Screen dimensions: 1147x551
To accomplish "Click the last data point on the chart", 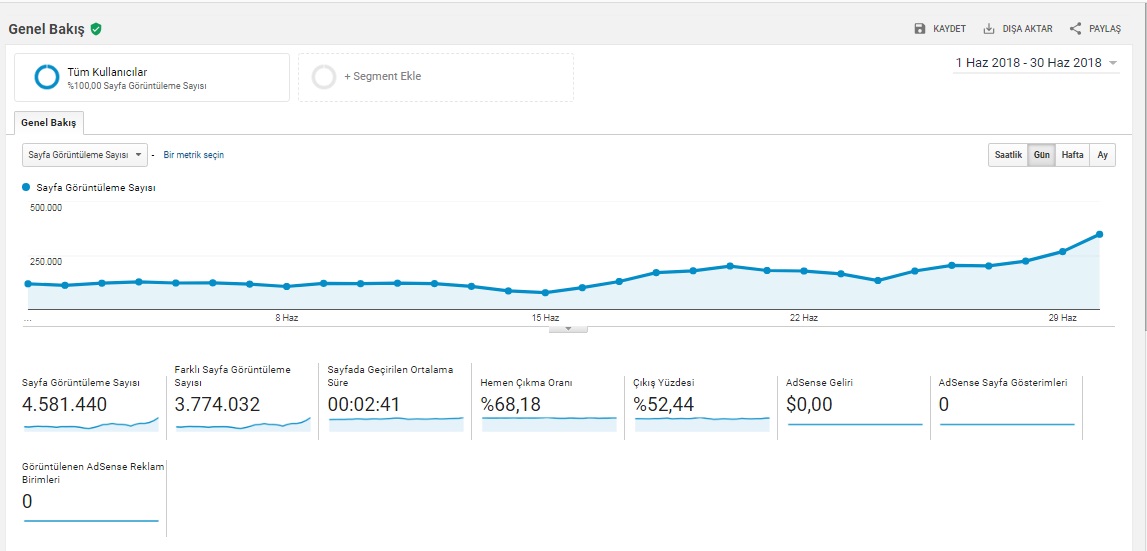I will (x=1099, y=234).
